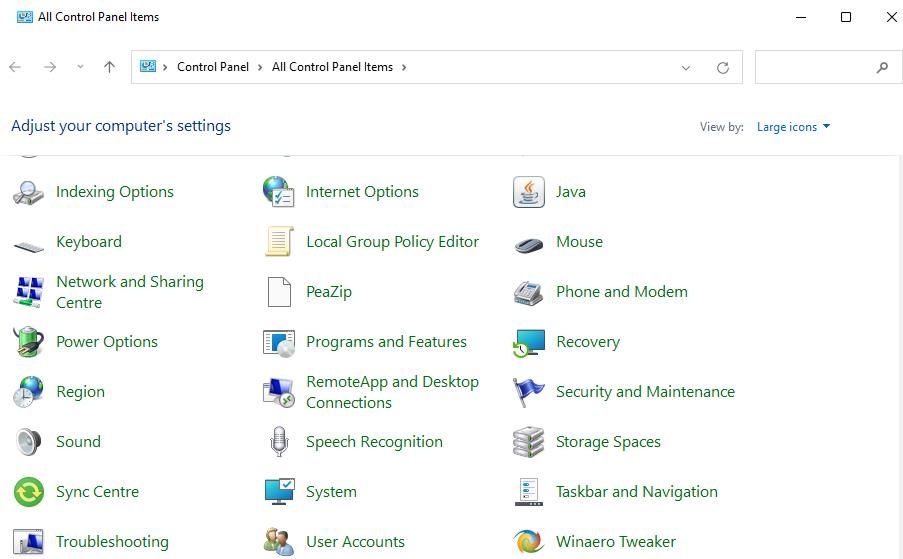
Task: Click the Sound speaker icon
Action: coord(28,442)
